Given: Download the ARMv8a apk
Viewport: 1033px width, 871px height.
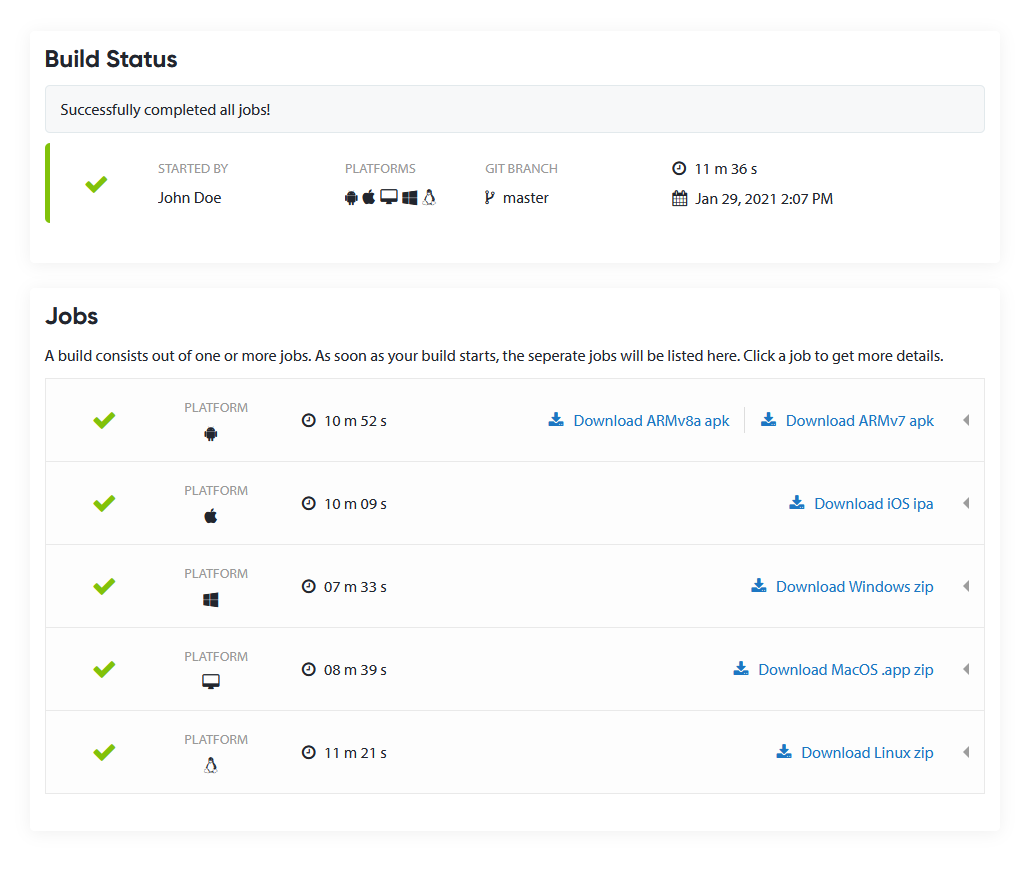Looking at the screenshot, I should (639, 420).
